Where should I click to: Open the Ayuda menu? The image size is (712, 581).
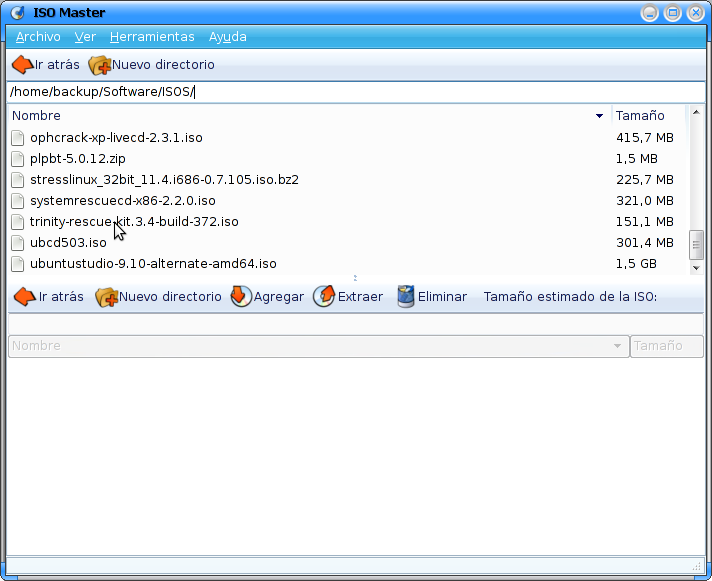pos(227,37)
